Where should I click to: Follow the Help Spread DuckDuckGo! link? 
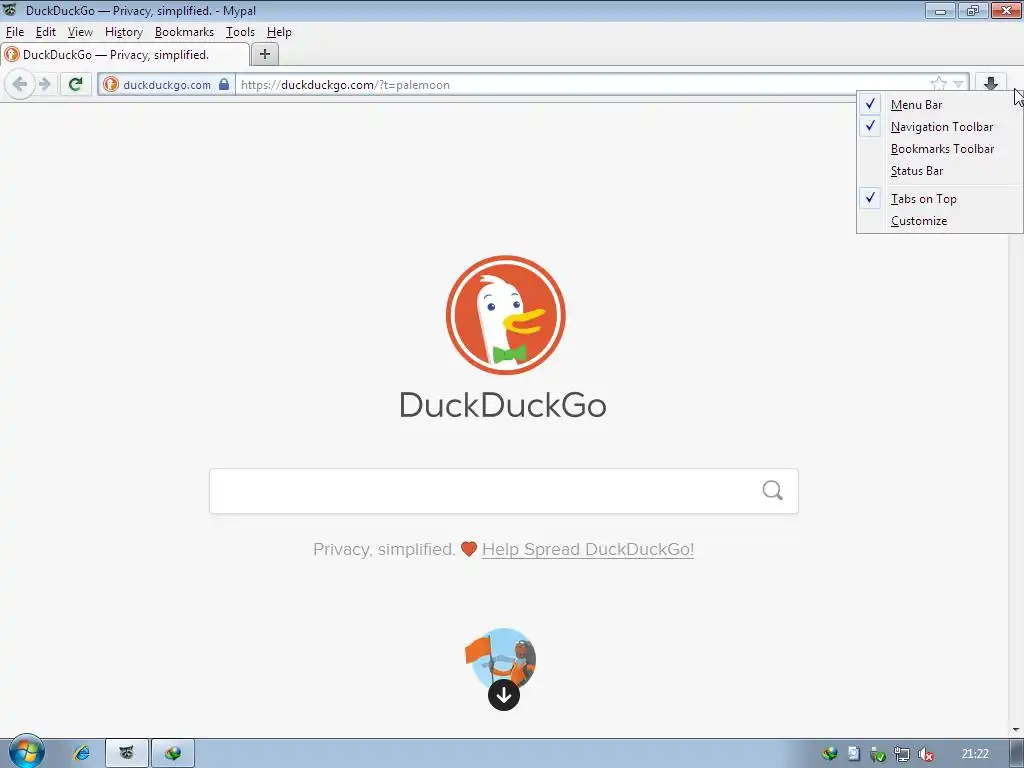(x=588, y=549)
